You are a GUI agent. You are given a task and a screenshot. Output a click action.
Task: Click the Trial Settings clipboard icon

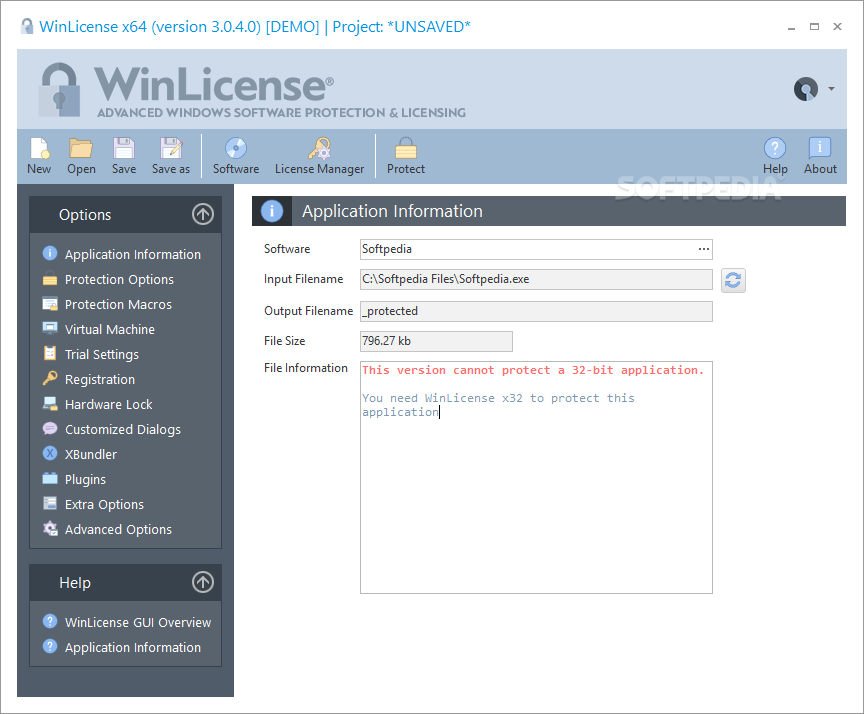50,353
